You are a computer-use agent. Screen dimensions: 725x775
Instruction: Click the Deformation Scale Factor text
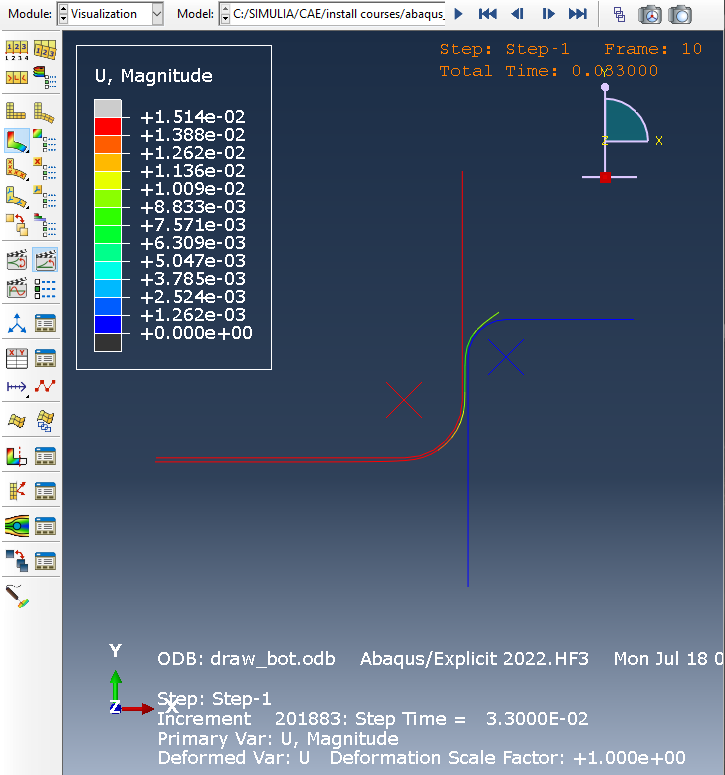pos(508,758)
